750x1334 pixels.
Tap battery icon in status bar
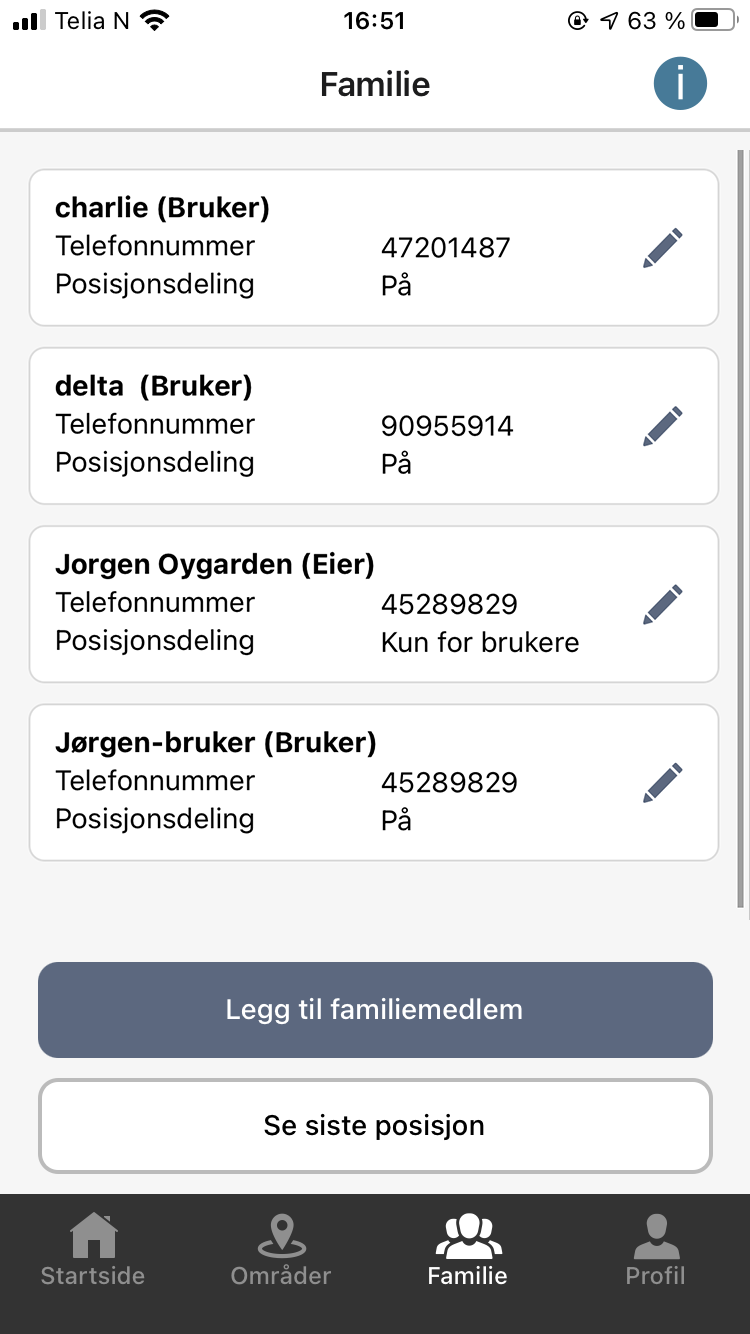tap(714, 21)
